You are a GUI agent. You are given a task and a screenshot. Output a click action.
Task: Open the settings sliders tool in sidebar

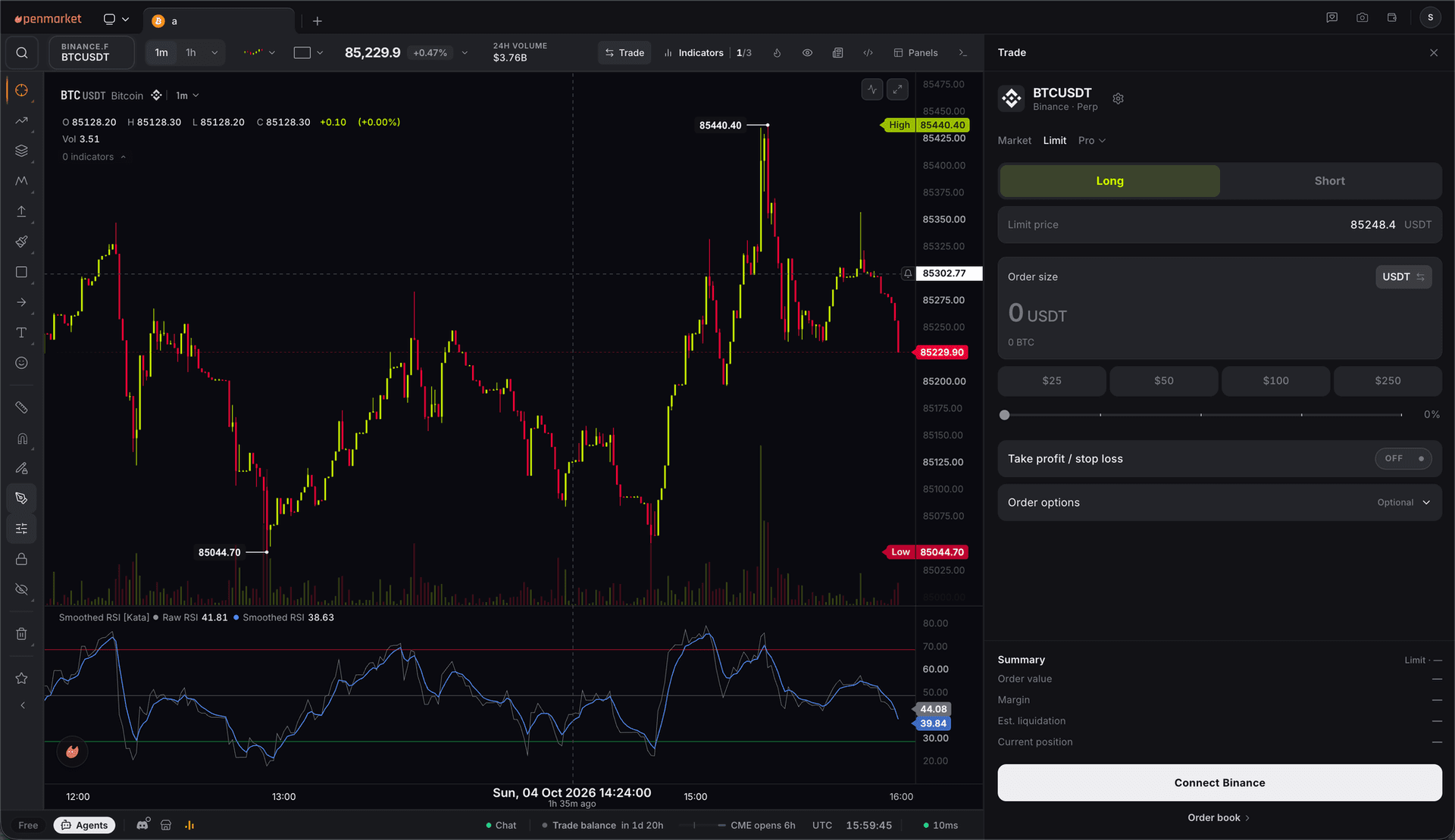tap(21, 528)
